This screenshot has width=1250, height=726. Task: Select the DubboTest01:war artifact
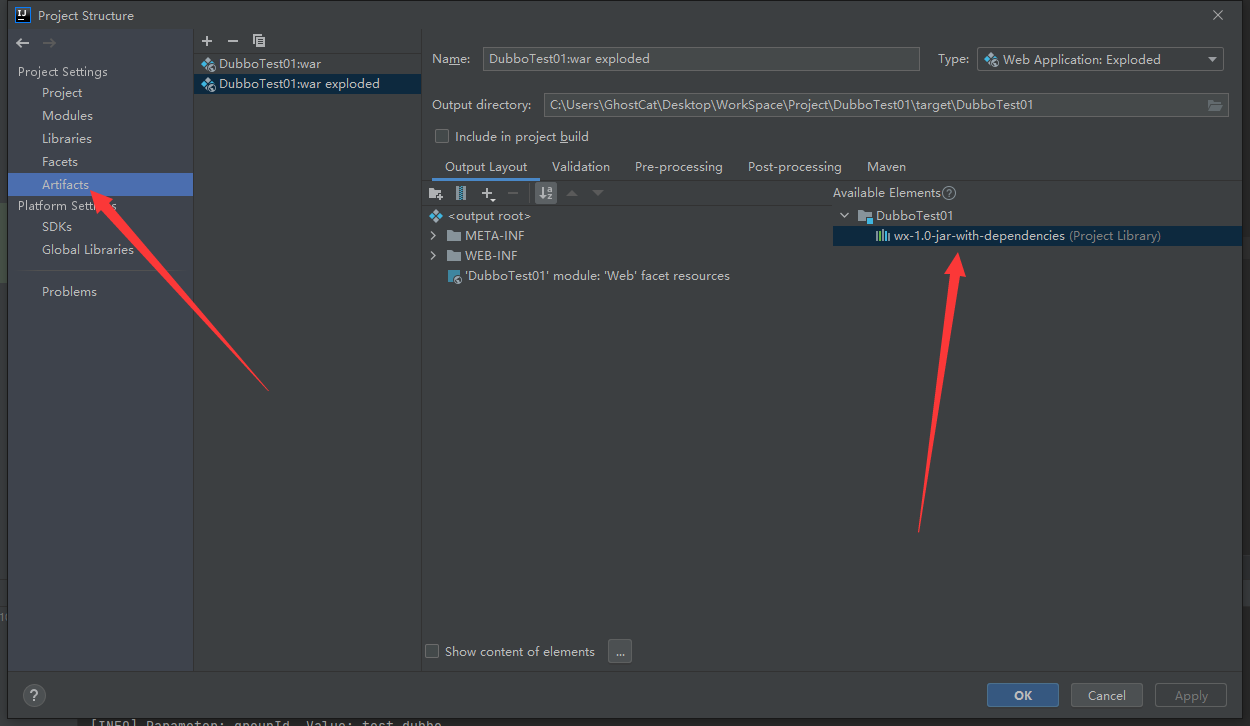307,64
